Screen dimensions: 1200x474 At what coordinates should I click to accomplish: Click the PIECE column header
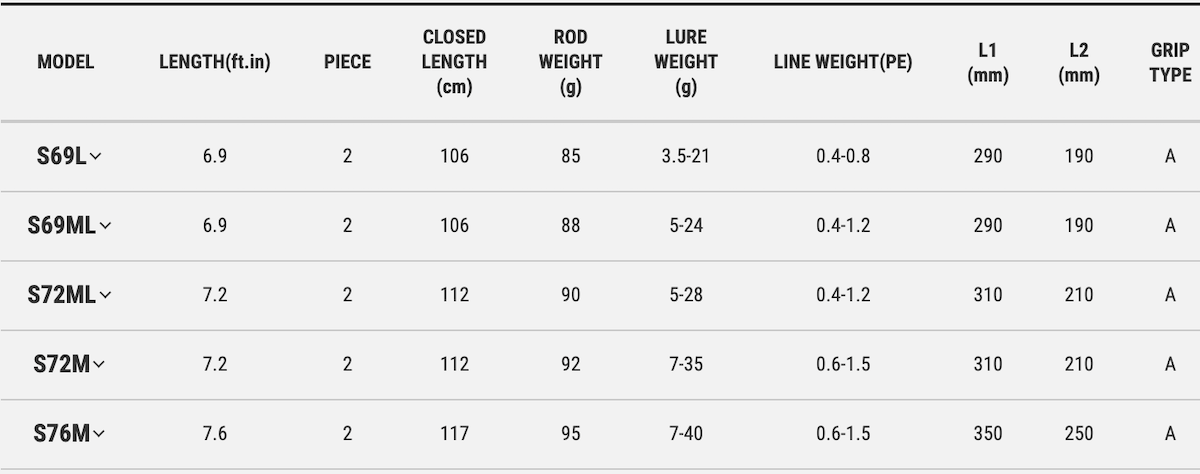347,62
